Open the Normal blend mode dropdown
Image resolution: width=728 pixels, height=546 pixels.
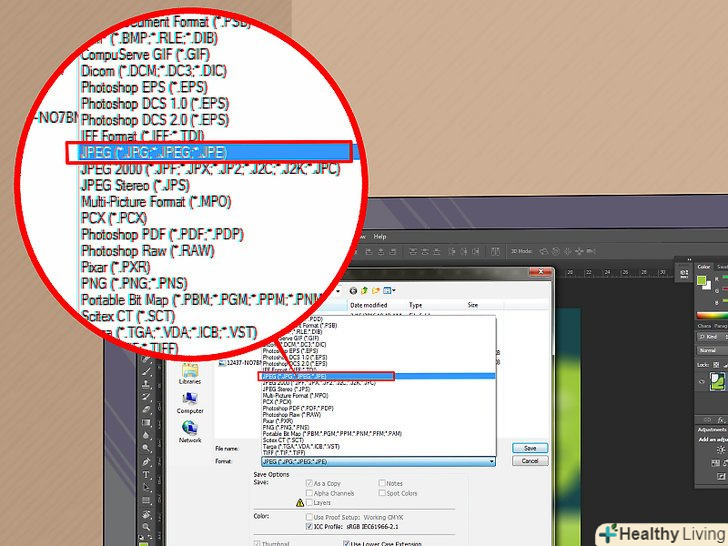click(712, 350)
